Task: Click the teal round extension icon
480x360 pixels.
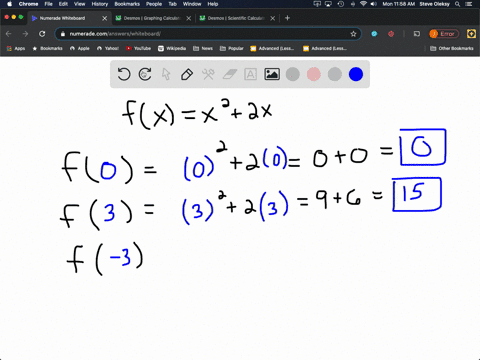Action: point(374,34)
